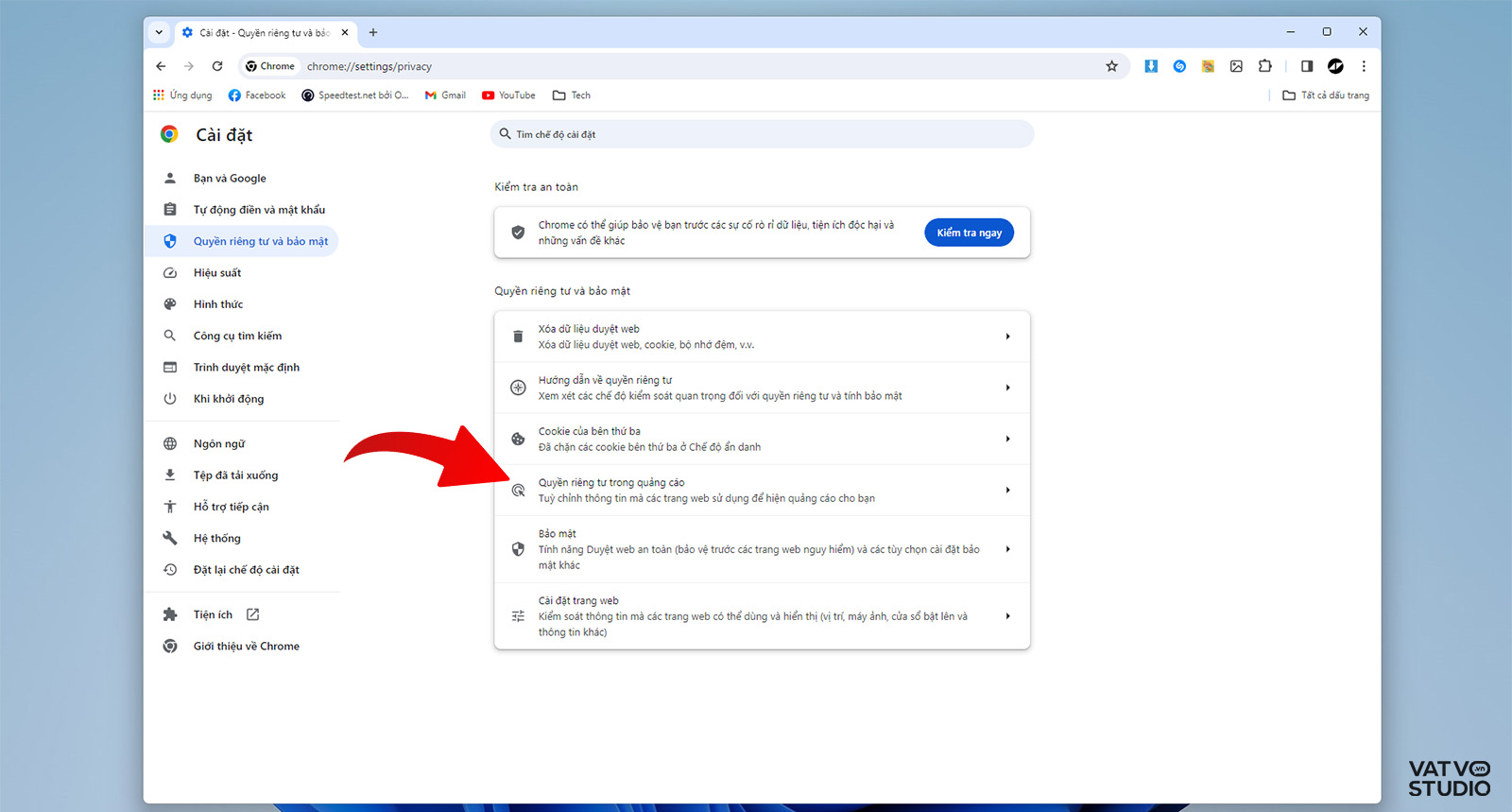Click the Chrome site info chip in the address bar
The height and width of the screenshot is (812, 1512).
coord(270,66)
